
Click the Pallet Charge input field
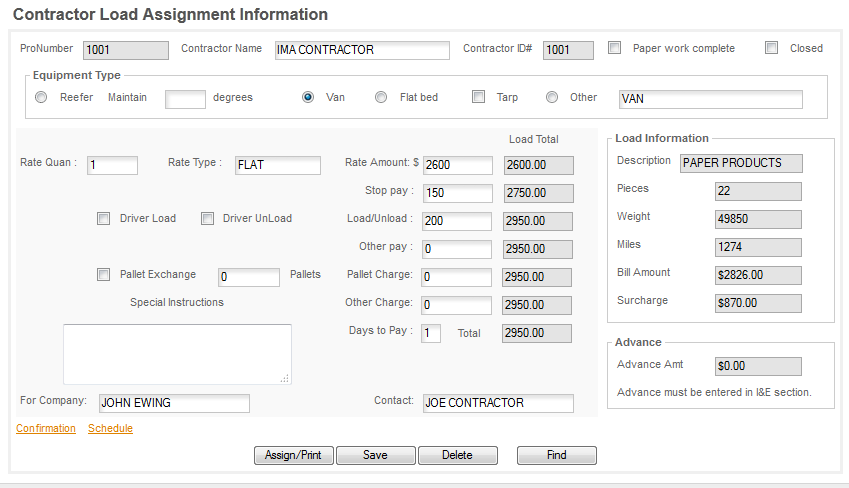click(457, 277)
